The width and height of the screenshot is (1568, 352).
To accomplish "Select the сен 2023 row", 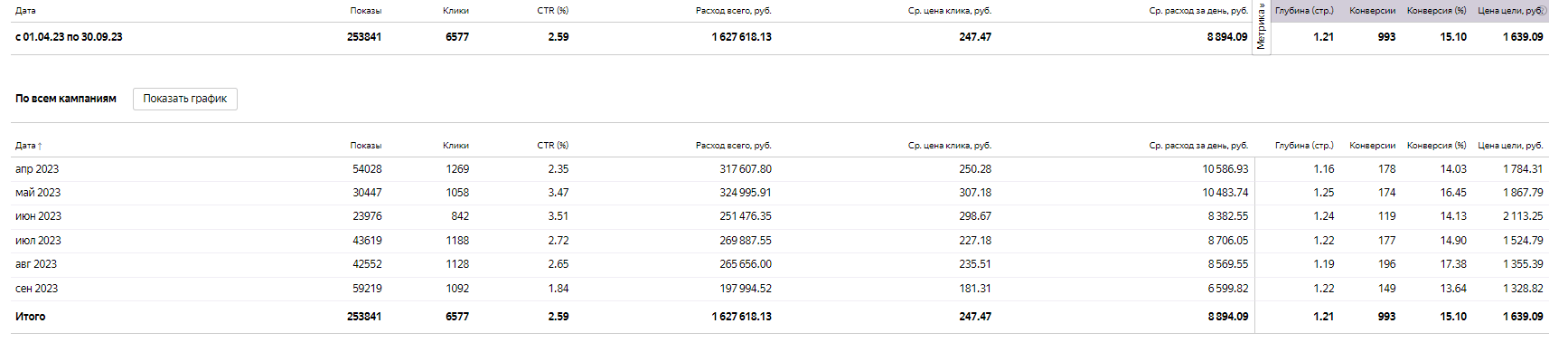I will pyautogui.click(x=779, y=289).
